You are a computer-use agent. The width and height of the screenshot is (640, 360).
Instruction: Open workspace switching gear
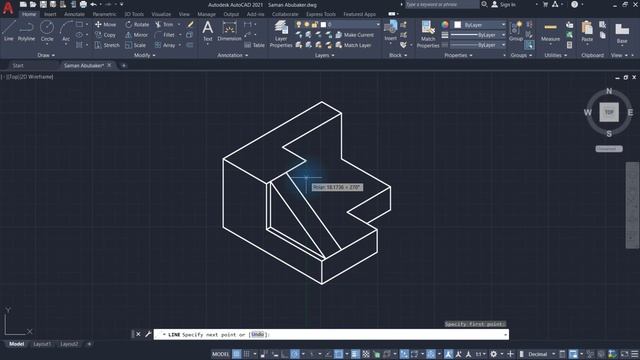tap(493, 354)
